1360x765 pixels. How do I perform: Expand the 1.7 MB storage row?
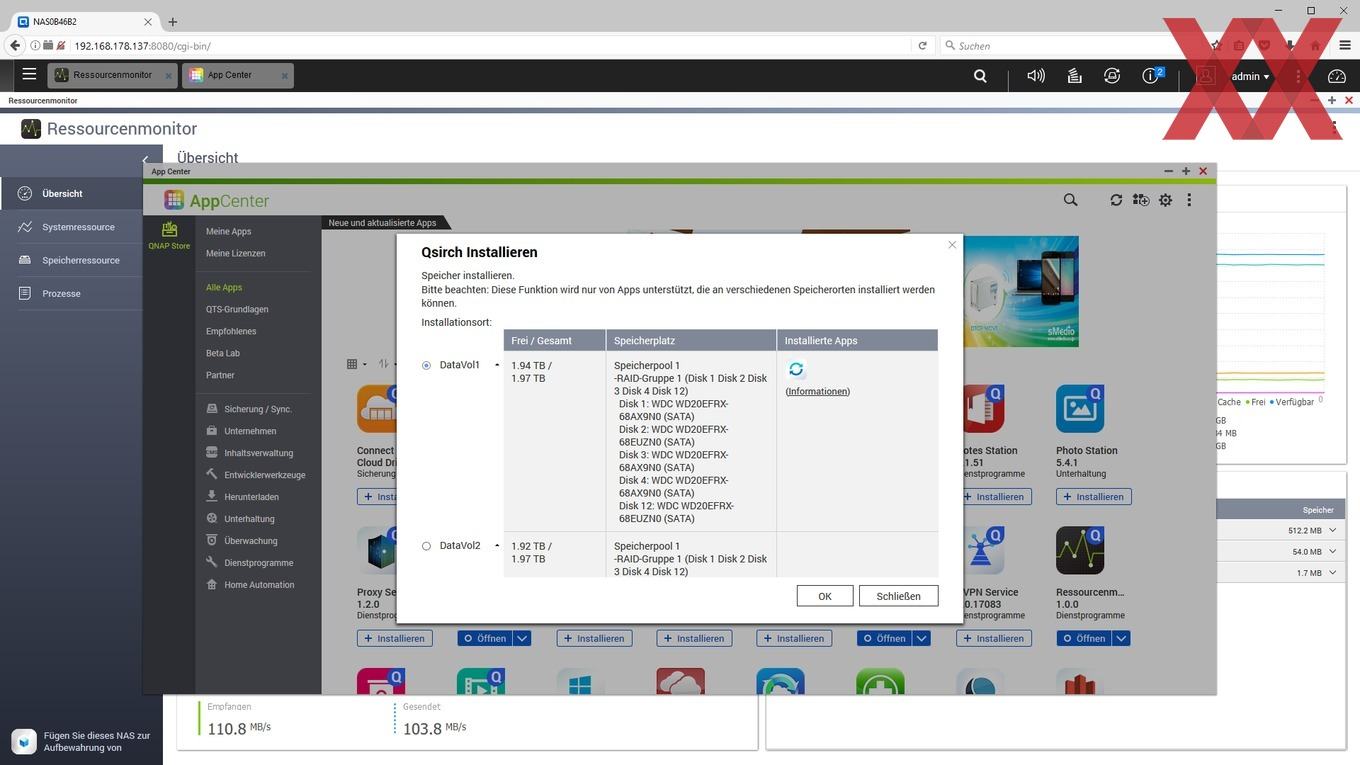pyautogui.click(x=1333, y=572)
